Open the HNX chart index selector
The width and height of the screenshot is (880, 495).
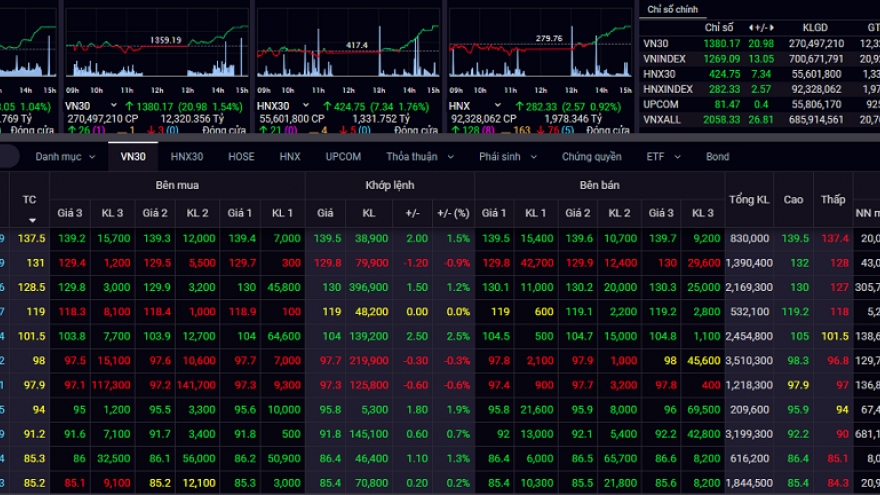[x=475, y=106]
